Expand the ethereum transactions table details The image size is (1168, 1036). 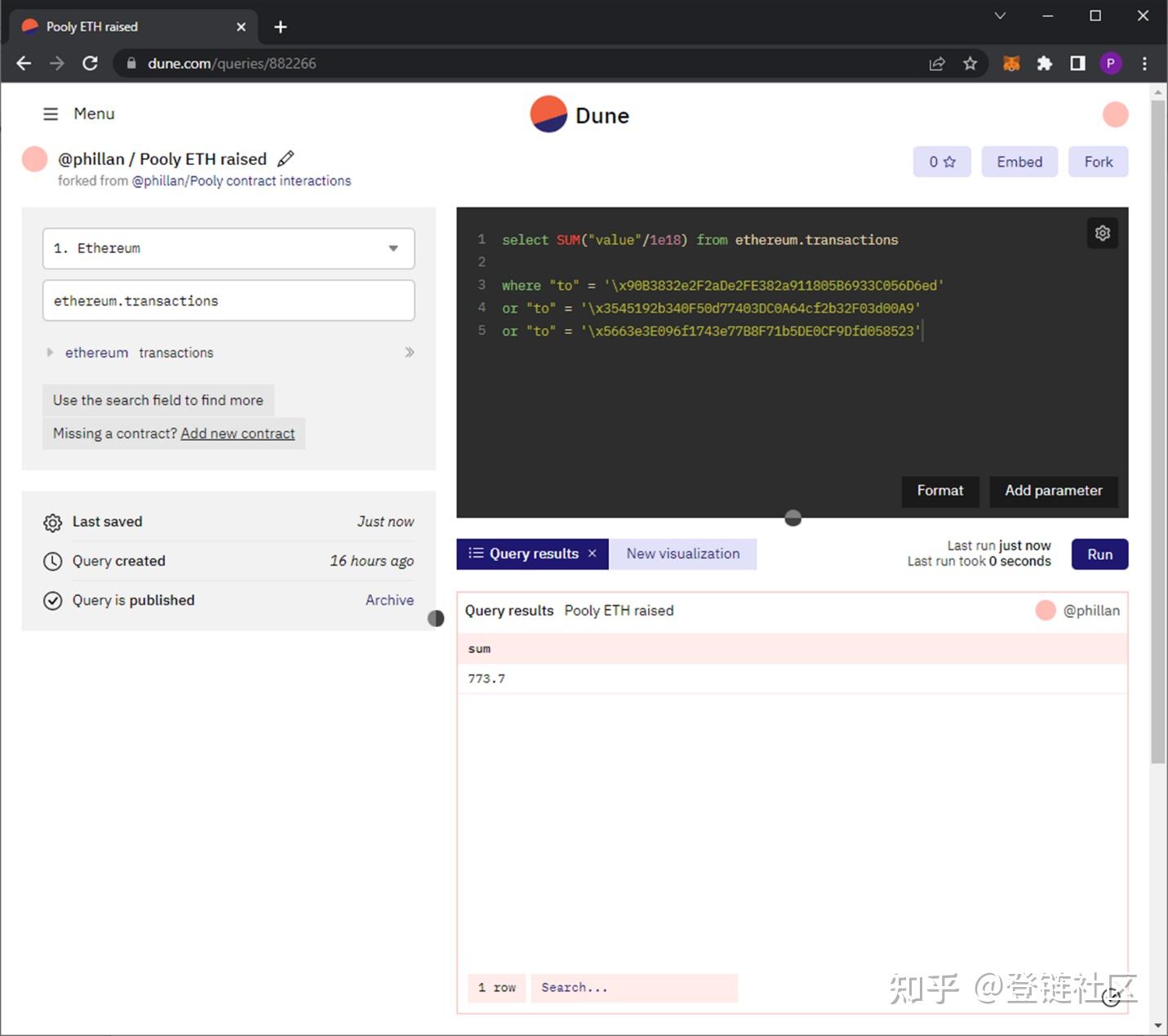point(50,352)
